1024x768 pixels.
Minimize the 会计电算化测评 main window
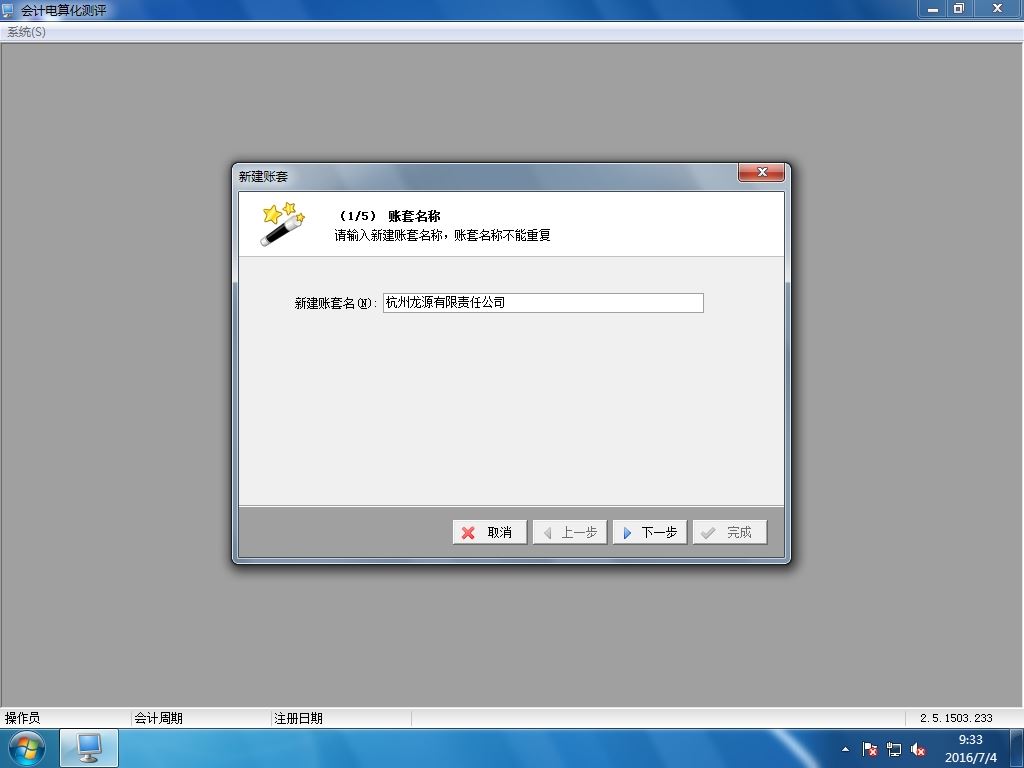pos(933,9)
